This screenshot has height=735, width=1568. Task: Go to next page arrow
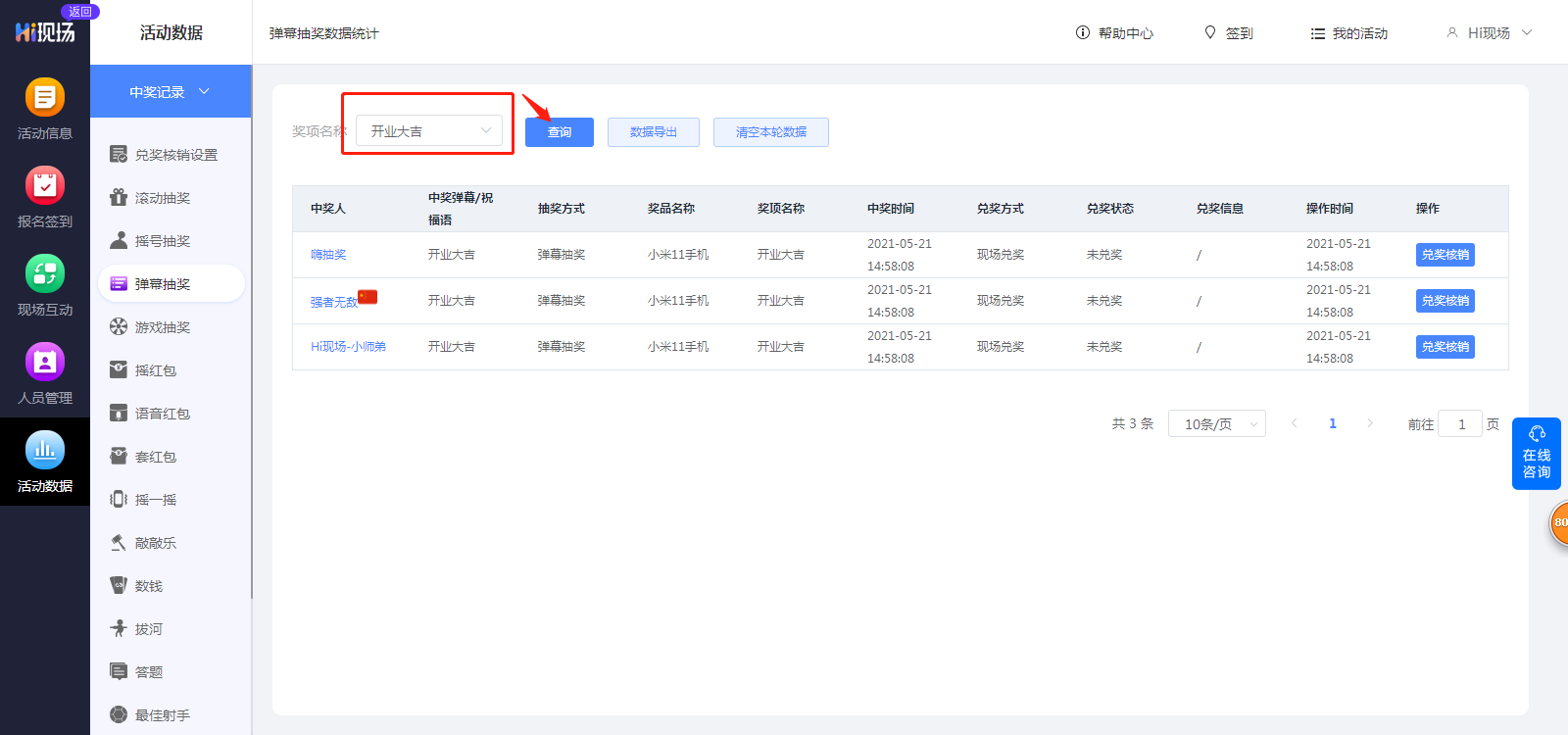(x=1370, y=423)
